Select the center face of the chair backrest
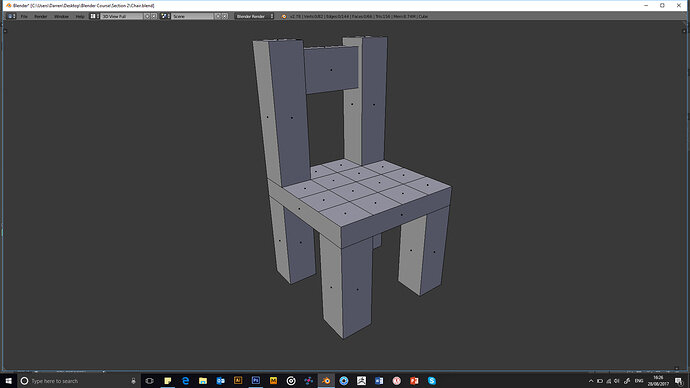690x388 pixels. pyautogui.click(x=331, y=70)
